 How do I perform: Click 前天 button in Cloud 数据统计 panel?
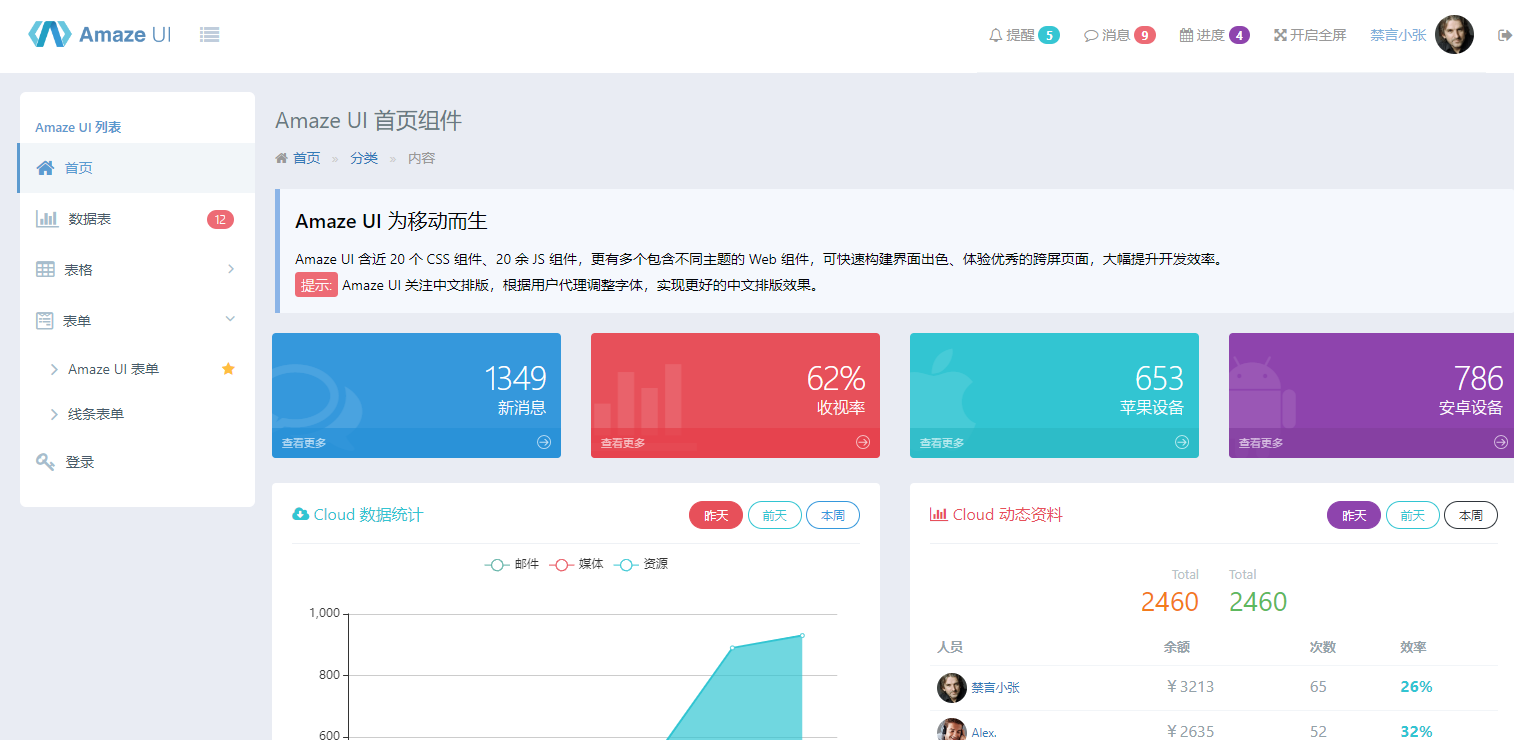pyautogui.click(x=774, y=515)
